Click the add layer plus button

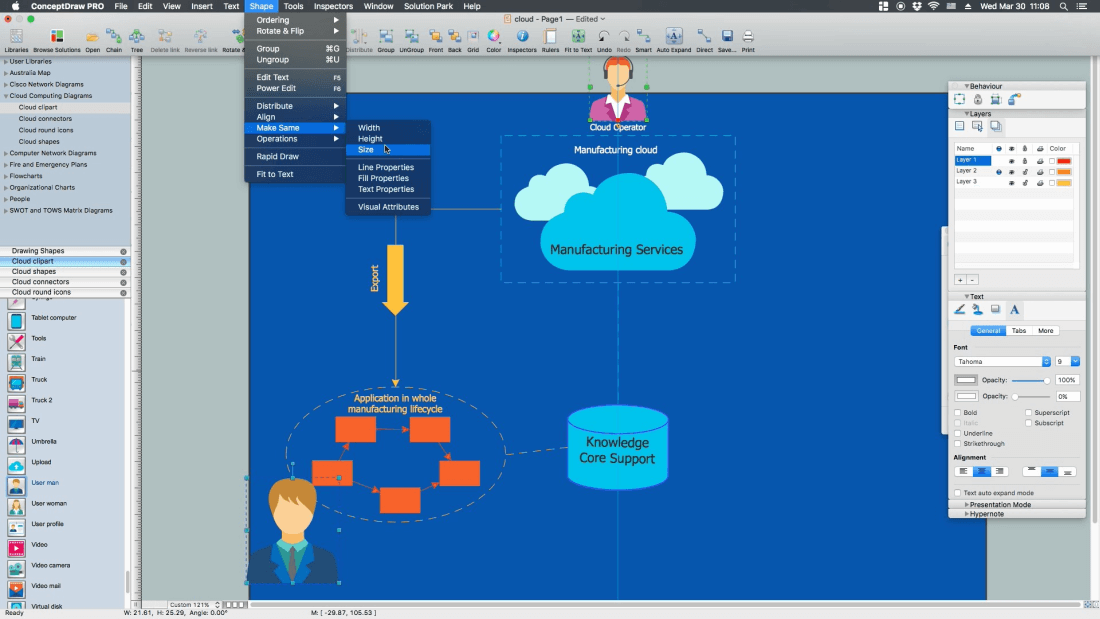click(x=960, y=280)
